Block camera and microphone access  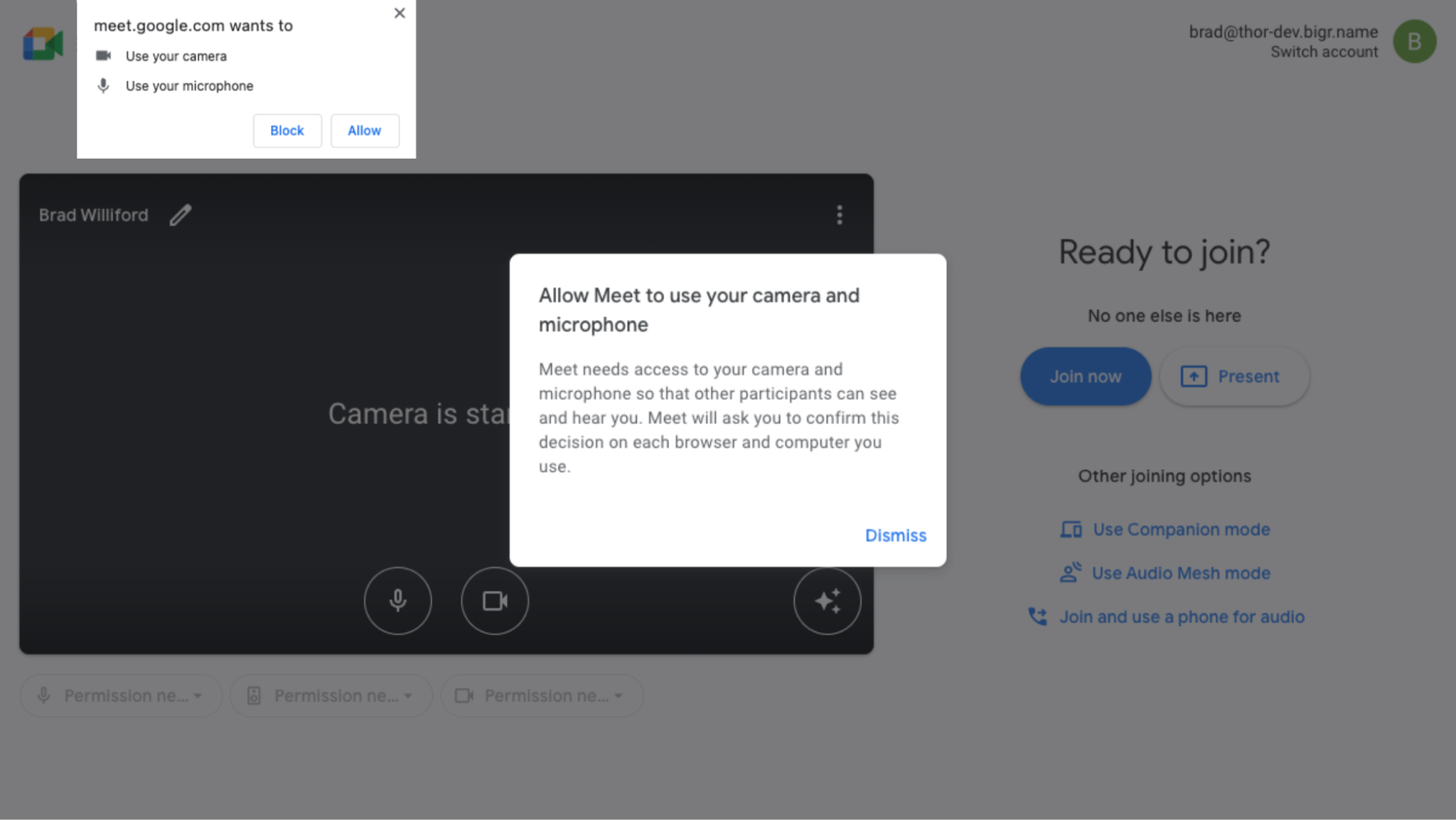click(287, 130)
